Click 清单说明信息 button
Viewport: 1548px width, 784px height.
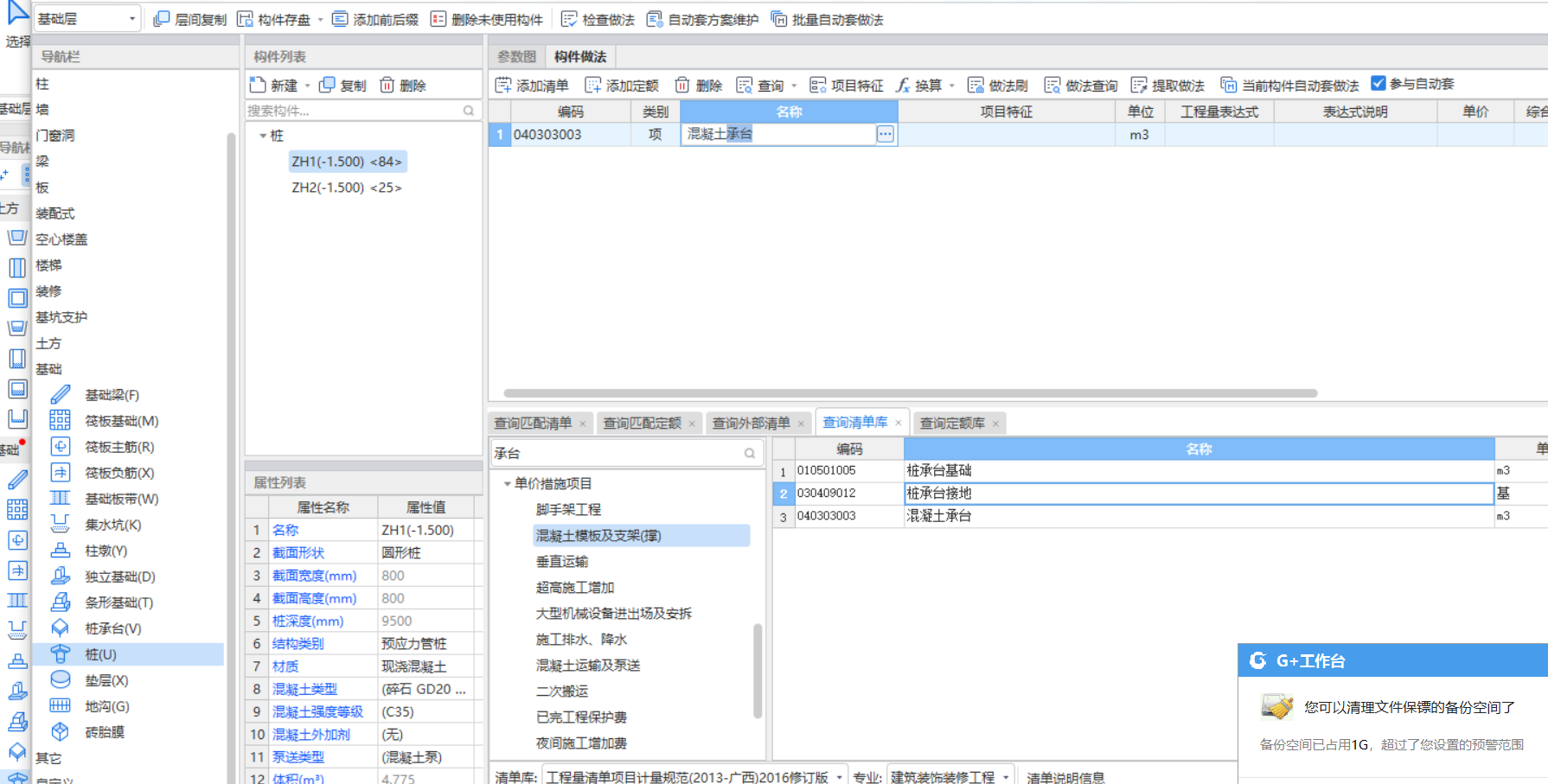click(1065, 776)
